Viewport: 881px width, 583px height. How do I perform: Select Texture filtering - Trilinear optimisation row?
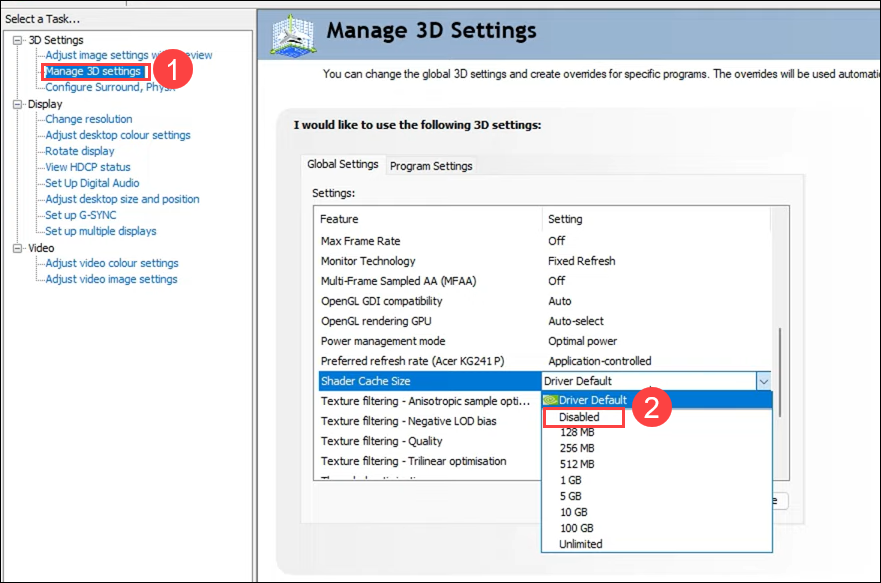click(x=428, y=461)
